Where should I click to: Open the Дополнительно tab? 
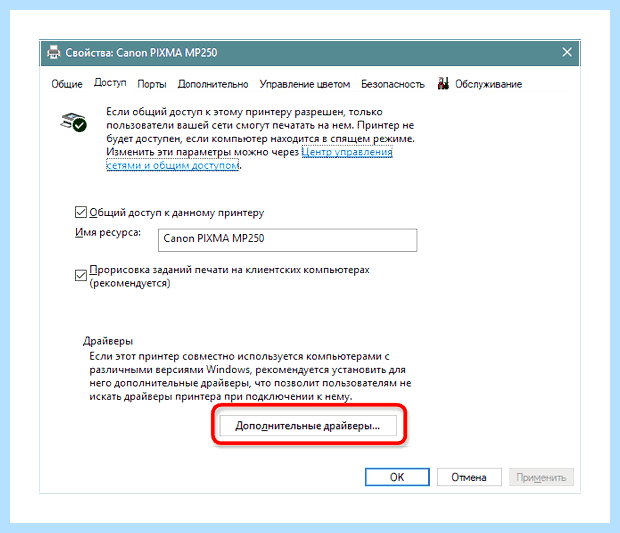[x=213, y=84]
